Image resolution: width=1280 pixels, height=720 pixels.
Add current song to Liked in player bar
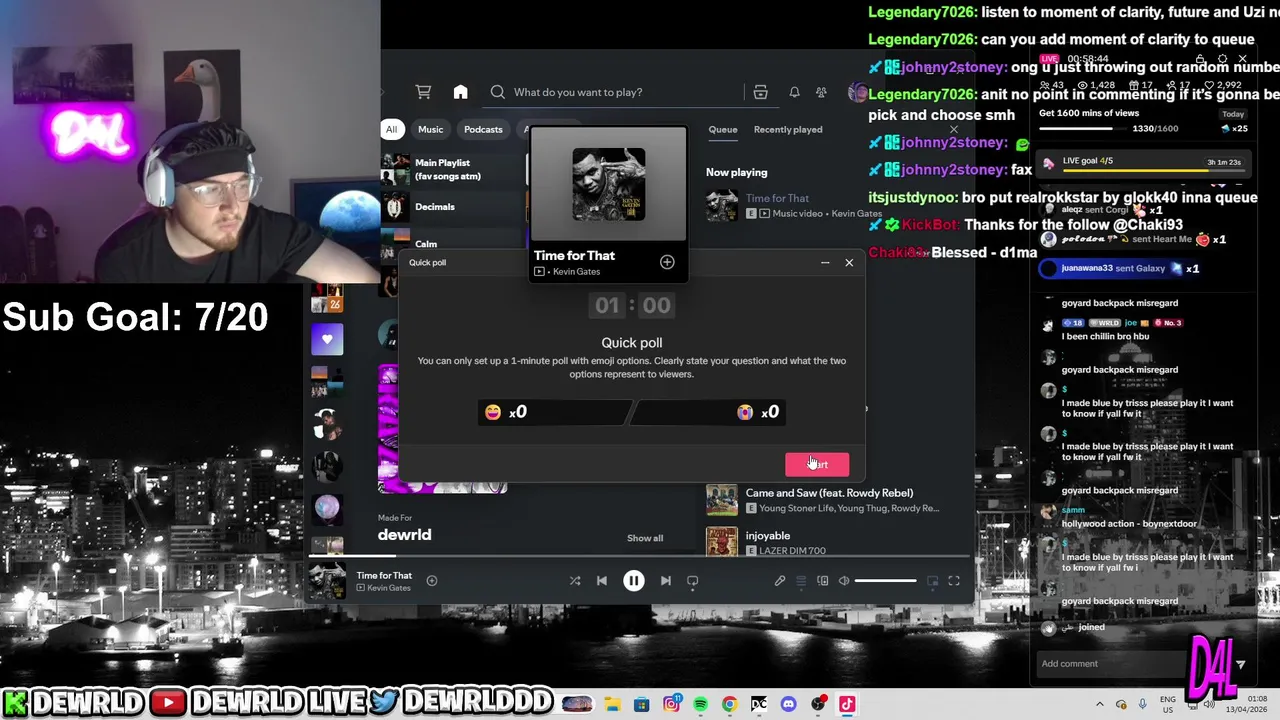point(432,580)
